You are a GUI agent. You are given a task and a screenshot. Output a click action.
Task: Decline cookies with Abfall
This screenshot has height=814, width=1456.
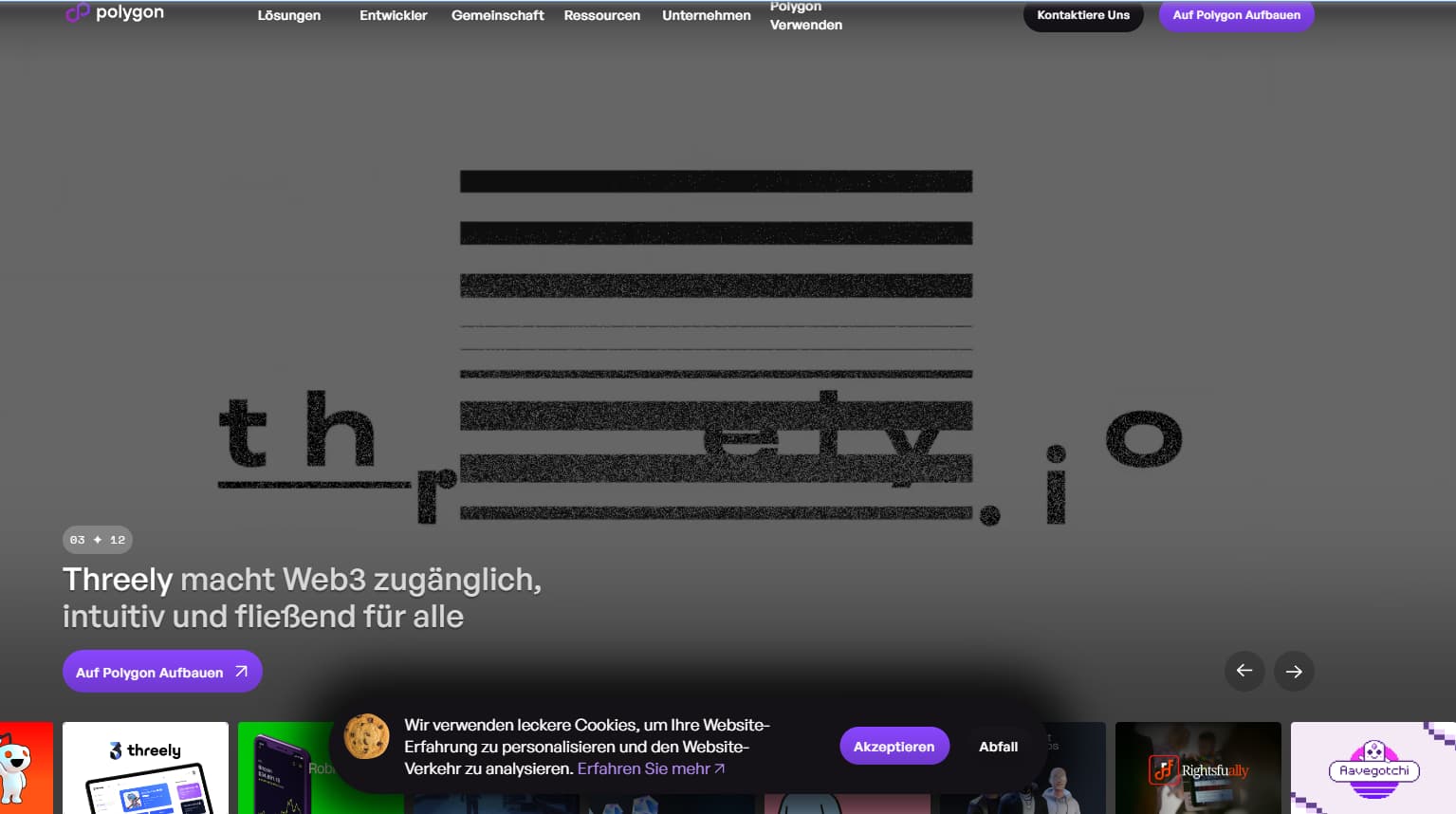[999, 747]
